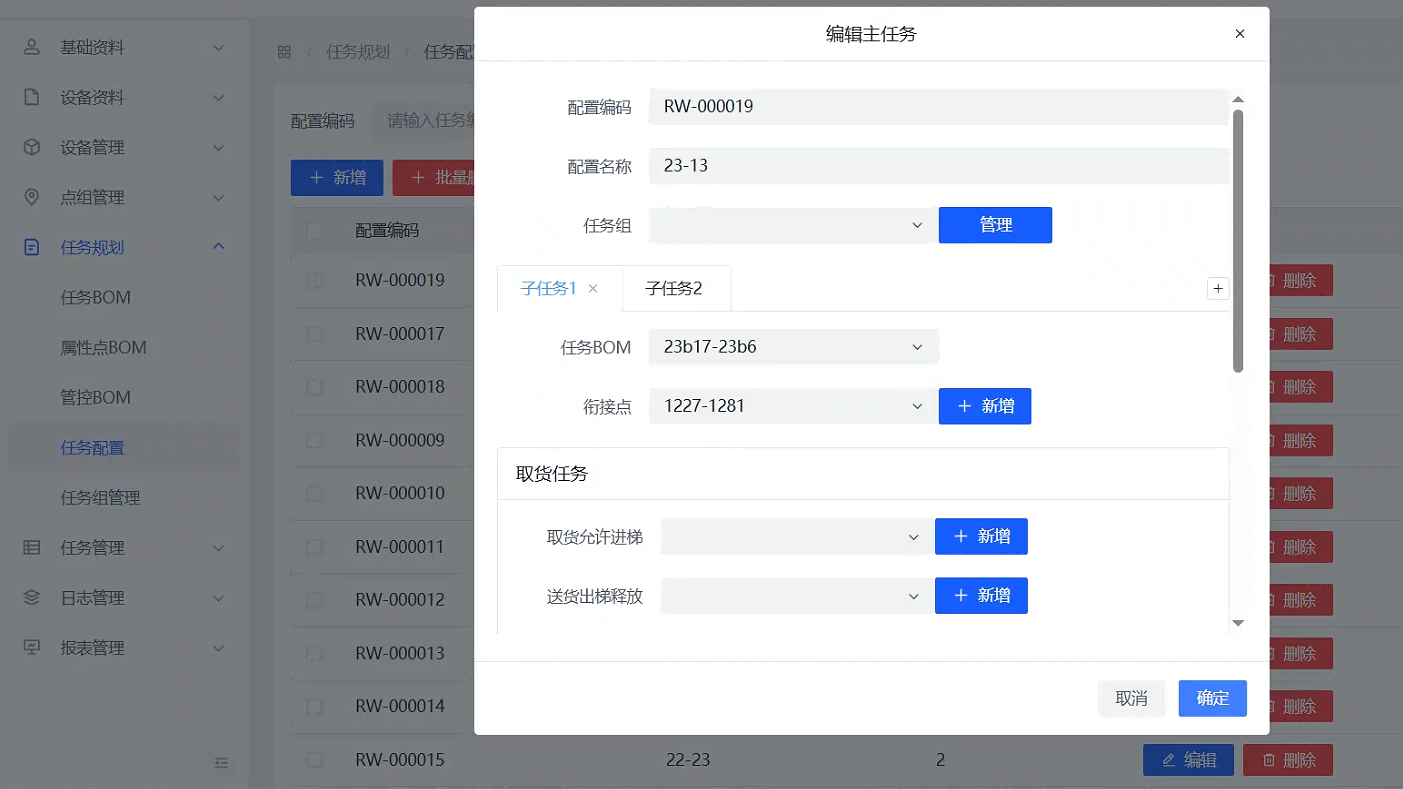This screenshot has height=789, width=1403.
Task: Expand the 取货允许进梯 dropdown
Action: 795,537
